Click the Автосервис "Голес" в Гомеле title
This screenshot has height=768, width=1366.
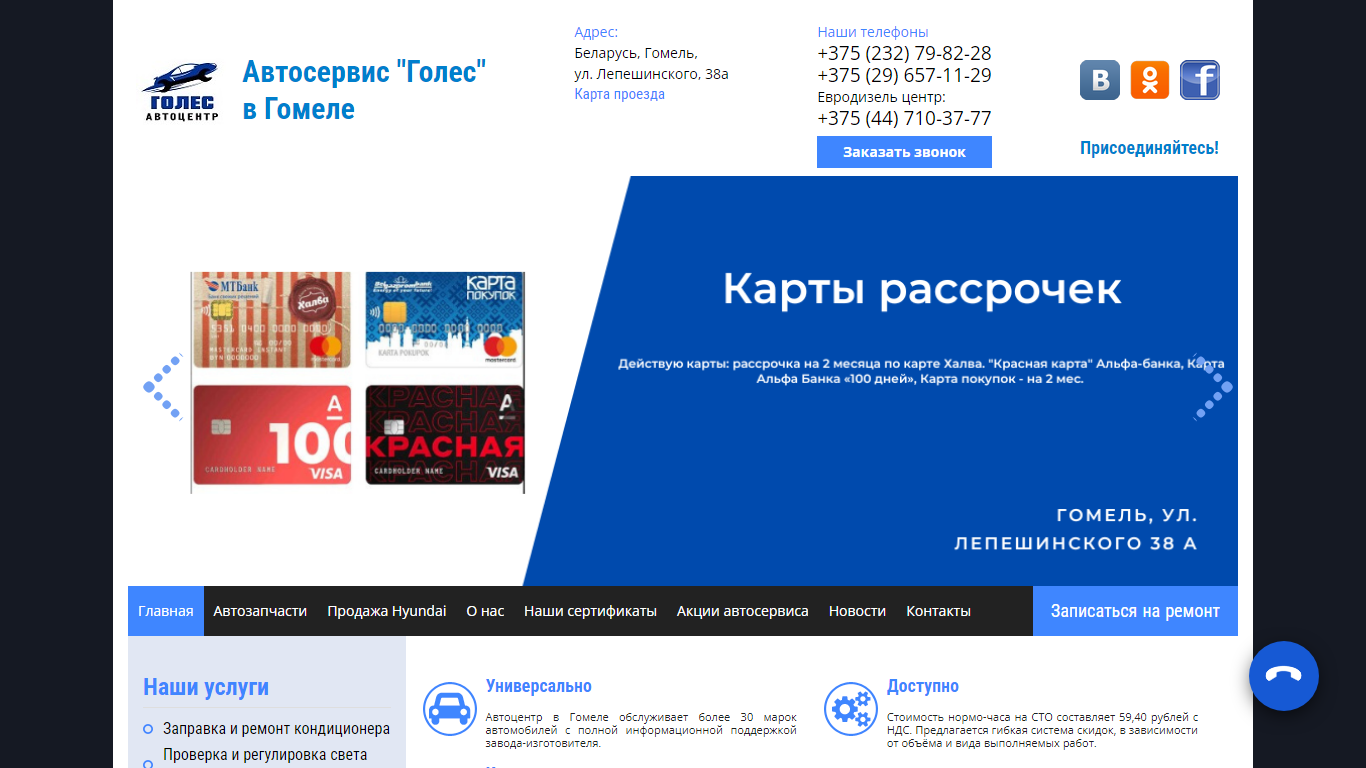point(365,90)
